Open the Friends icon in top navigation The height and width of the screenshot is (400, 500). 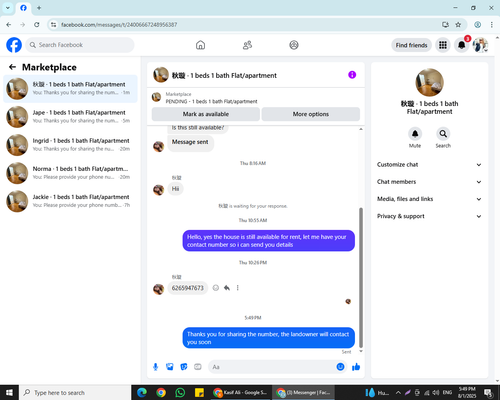point(247,45)
